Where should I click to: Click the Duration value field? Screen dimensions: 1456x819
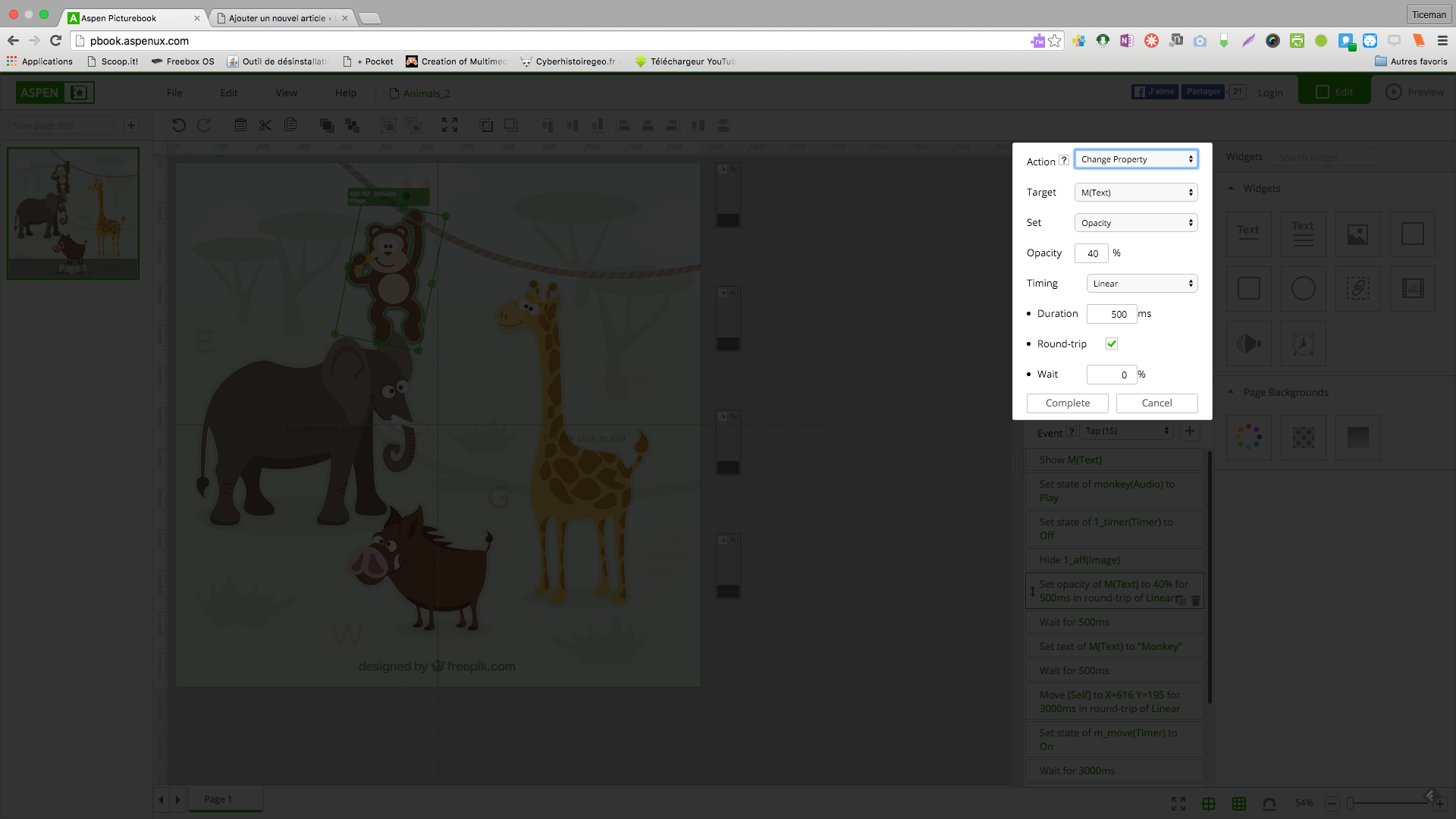pos(1112,314)
